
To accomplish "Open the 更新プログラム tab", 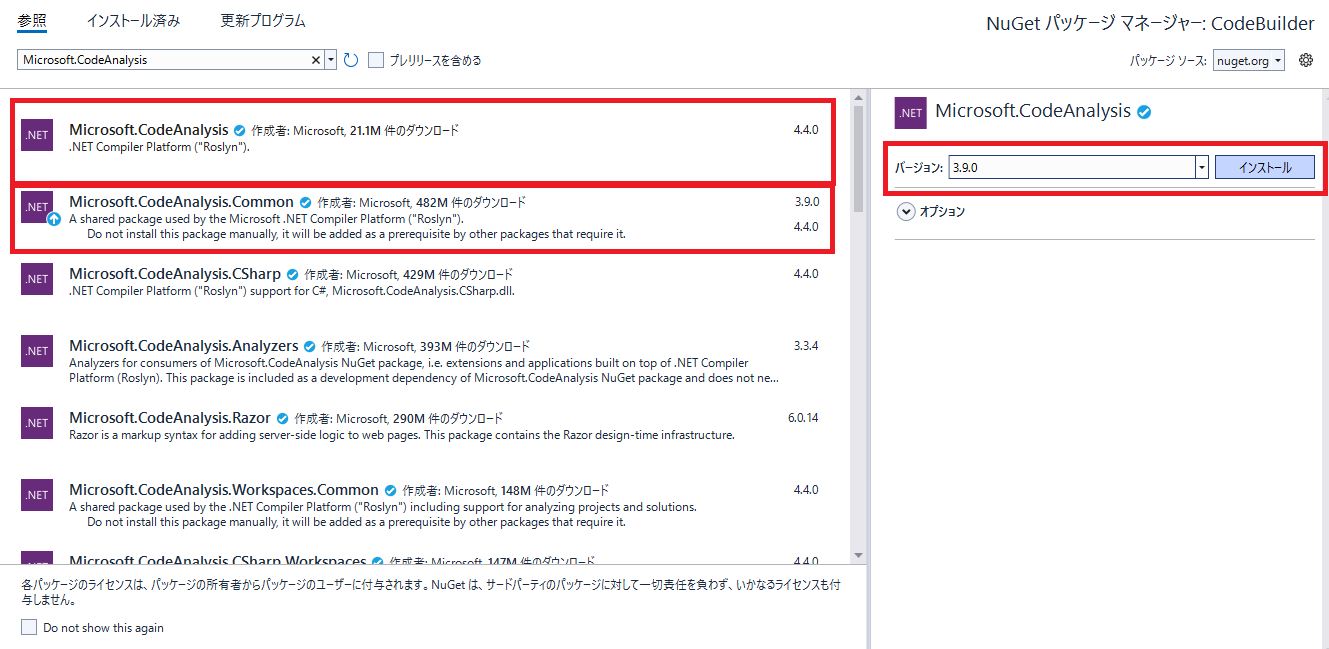I will click(262, 20).
